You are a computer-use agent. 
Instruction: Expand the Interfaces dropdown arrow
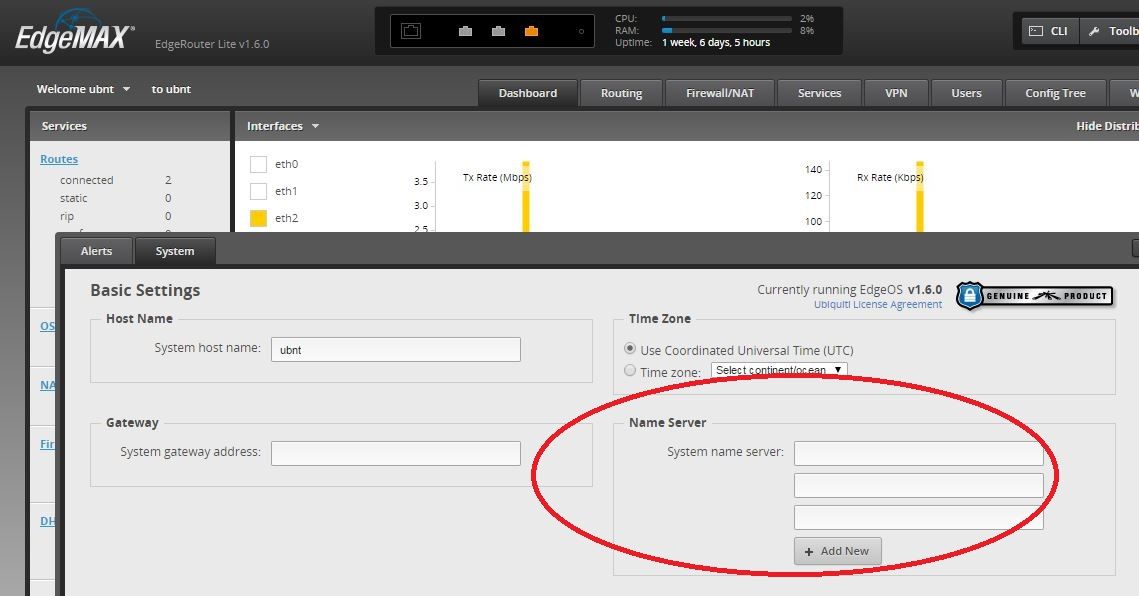point(315,126)
